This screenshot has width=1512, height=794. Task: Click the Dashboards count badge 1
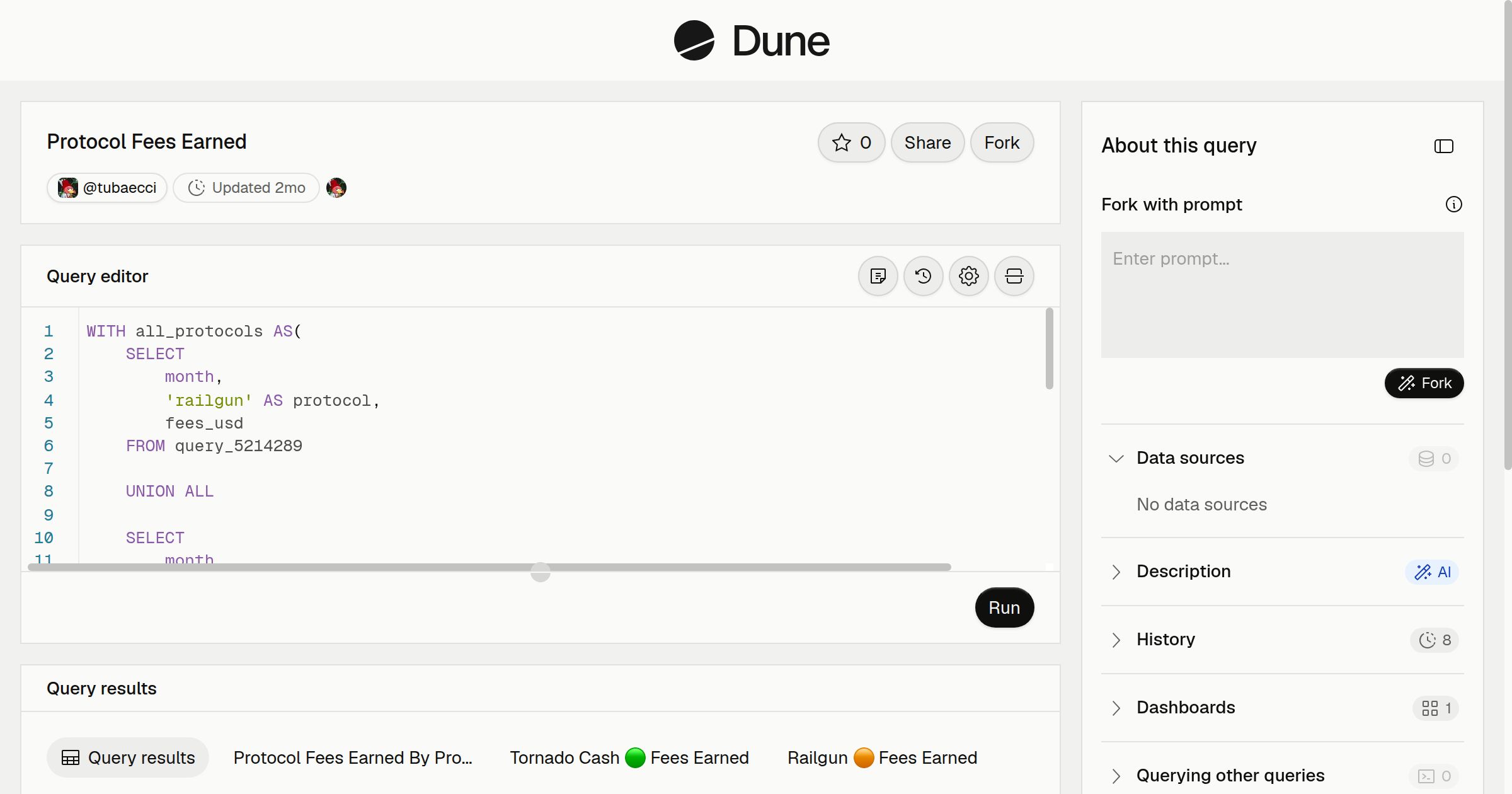click(x=1436, y=708)
